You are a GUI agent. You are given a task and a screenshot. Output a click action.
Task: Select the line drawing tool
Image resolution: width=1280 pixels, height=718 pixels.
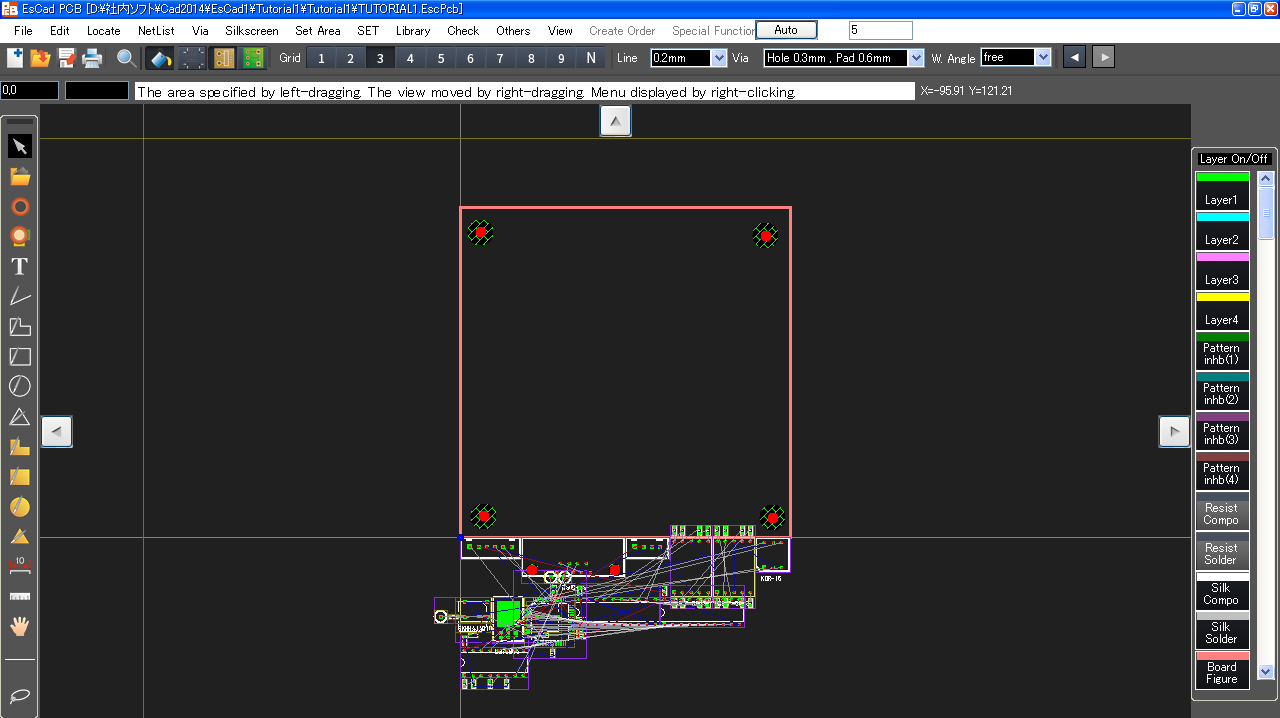tap(20, 296)
